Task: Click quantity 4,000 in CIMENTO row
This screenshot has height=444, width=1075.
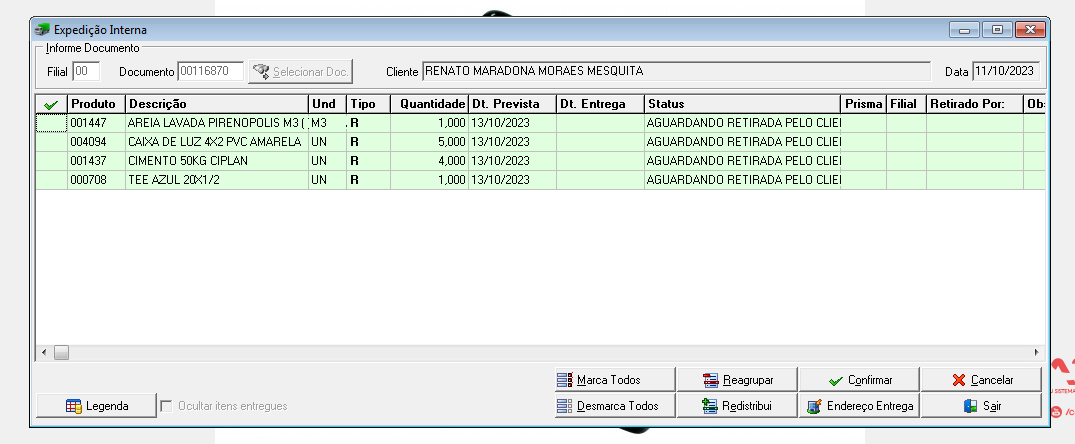Action: coord(429,161)
